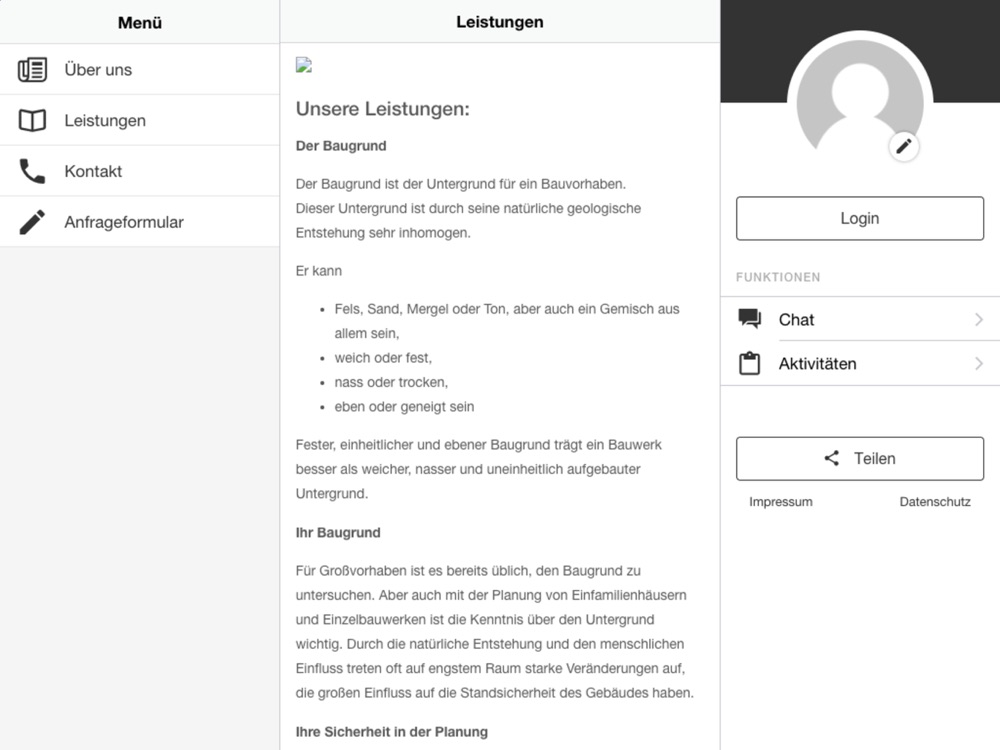Open the Anfrageformular menu entry
This screenshot has height=750, width=1000.
pyautogui.click(x=124, y=222)
